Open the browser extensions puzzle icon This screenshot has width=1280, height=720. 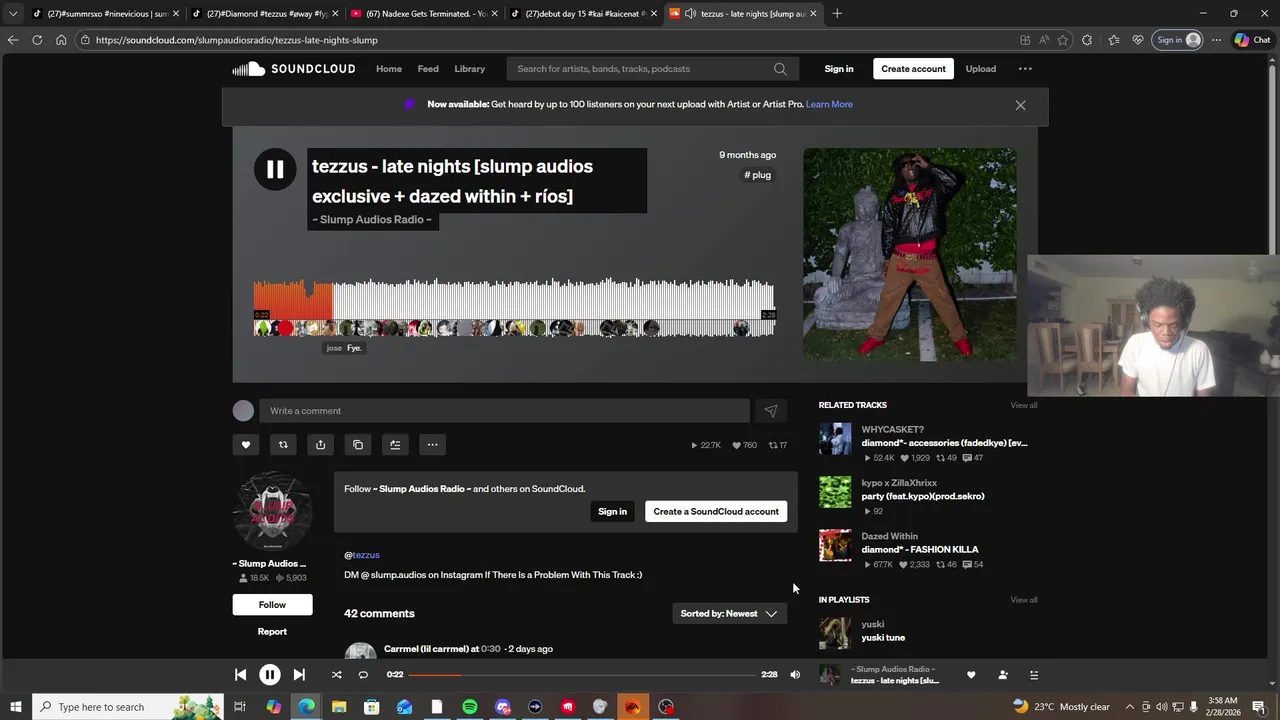click(1087, 40)
